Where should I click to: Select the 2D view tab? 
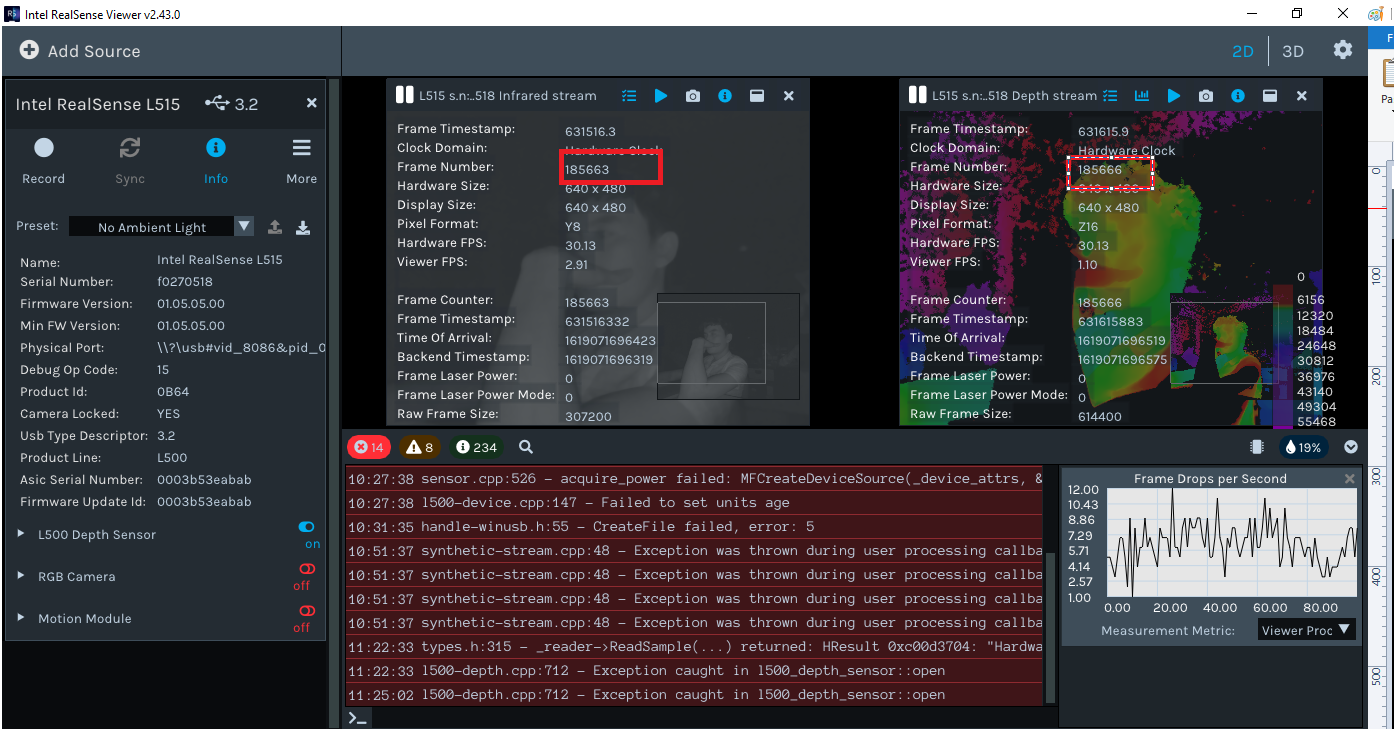click(x=1243, y=50)
